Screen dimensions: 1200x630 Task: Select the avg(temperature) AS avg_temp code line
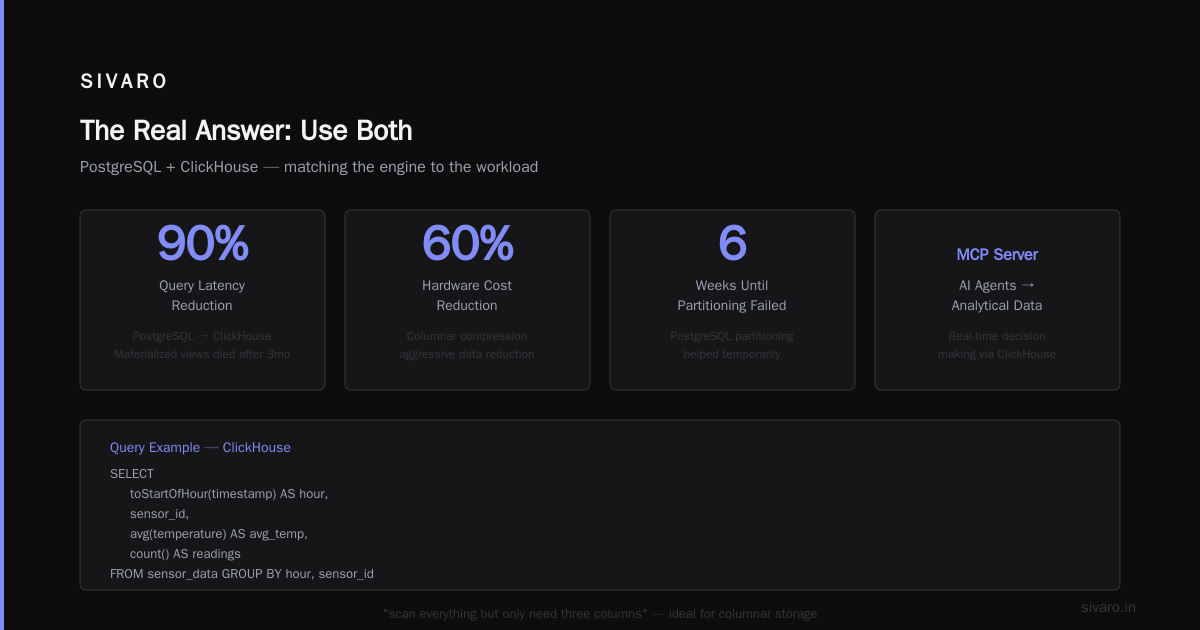coord(219,534)
